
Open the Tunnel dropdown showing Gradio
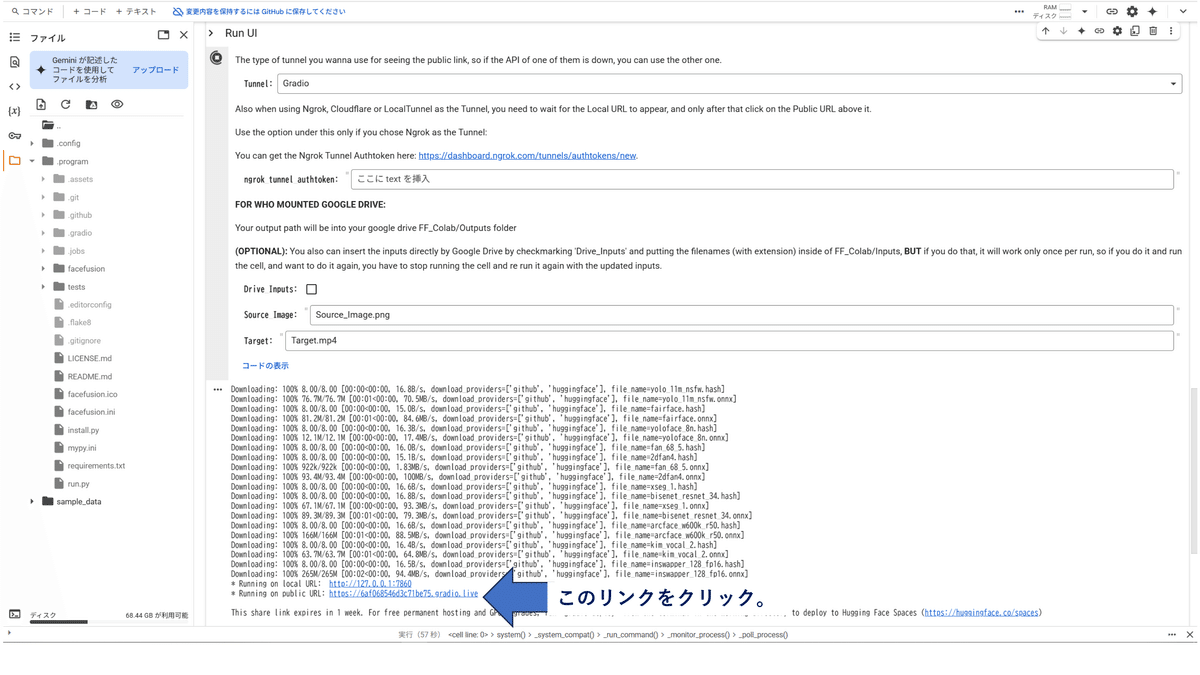coord(729,84)
